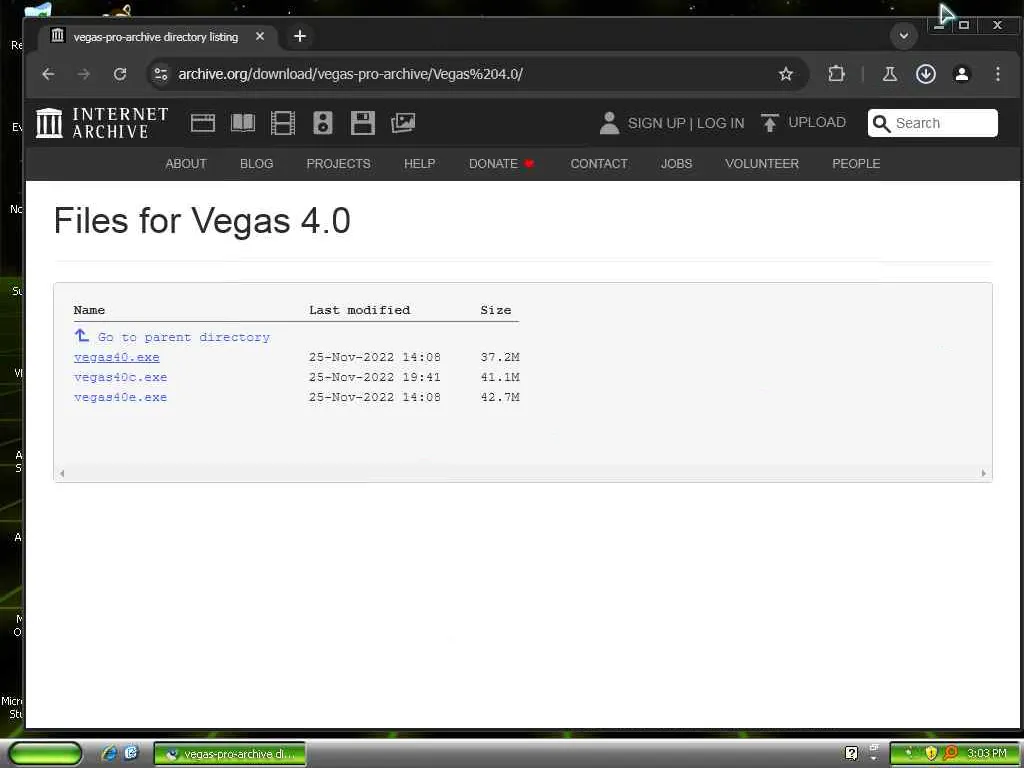This screenshot has height=768, width=1024.
Task: Open the Video film icon
Action: click(283, 123)
